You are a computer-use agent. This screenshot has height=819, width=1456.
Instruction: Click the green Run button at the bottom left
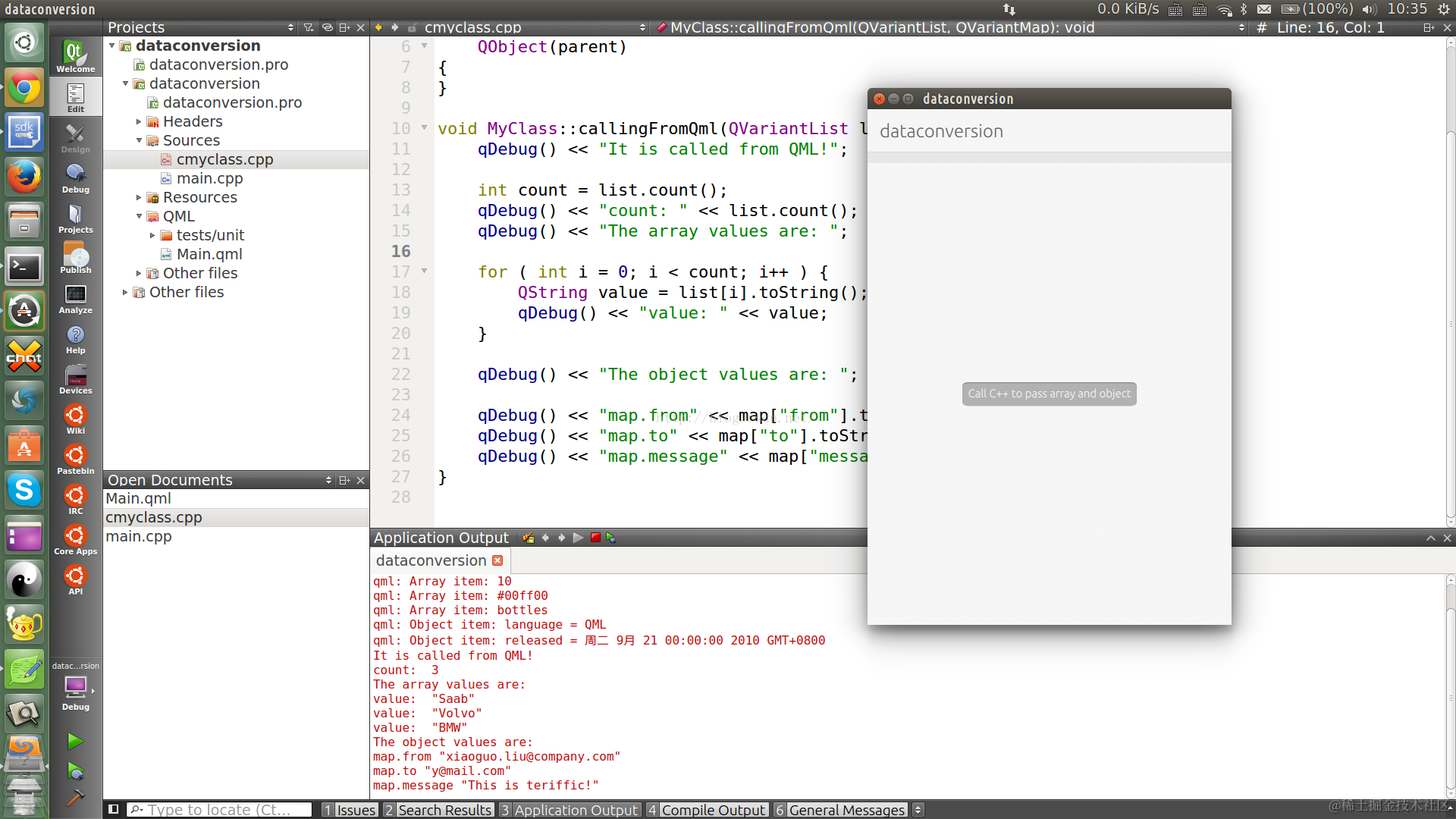[x=75, y=740]
